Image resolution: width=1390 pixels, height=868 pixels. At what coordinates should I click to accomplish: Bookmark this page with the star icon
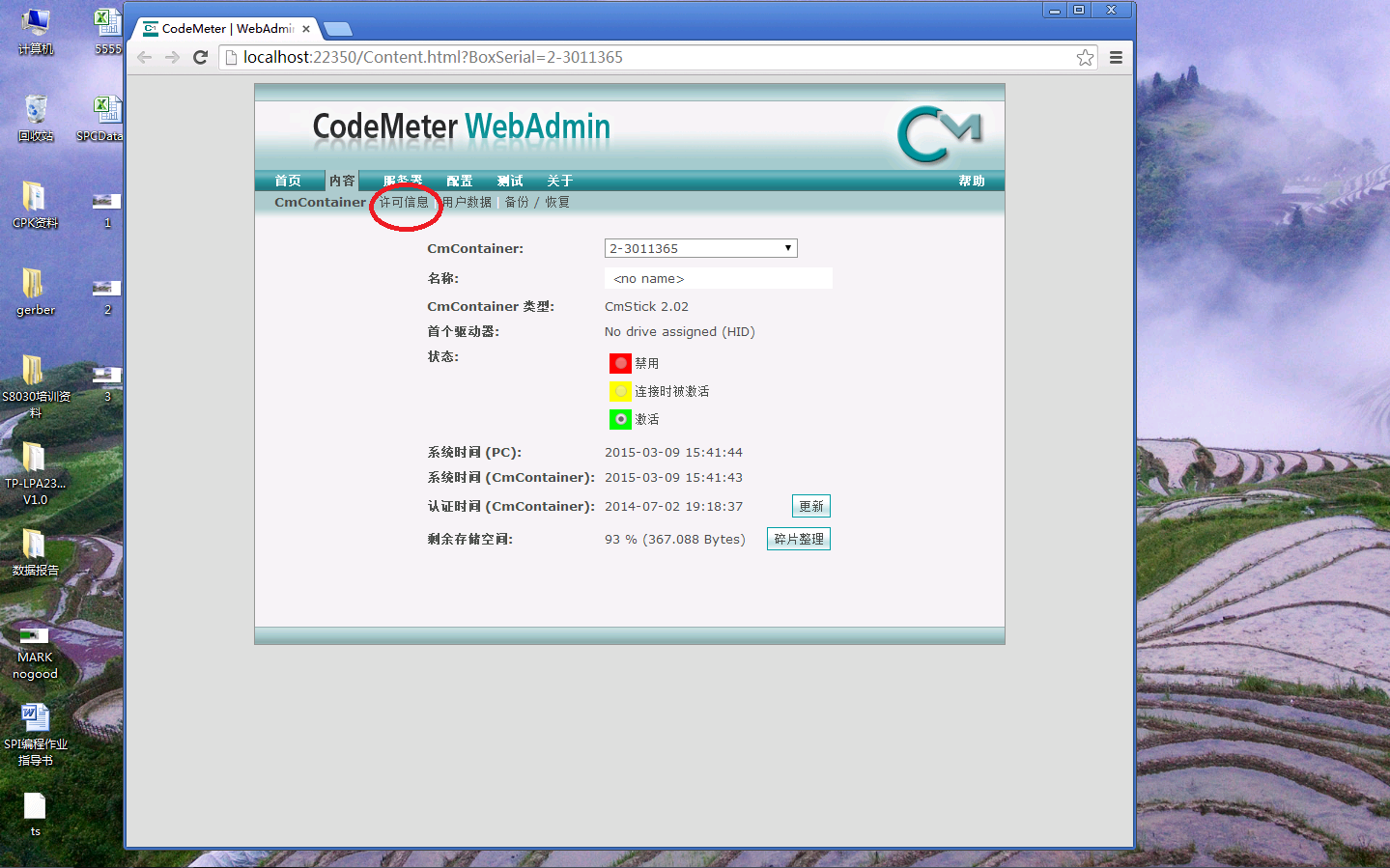pos(1085,58)
